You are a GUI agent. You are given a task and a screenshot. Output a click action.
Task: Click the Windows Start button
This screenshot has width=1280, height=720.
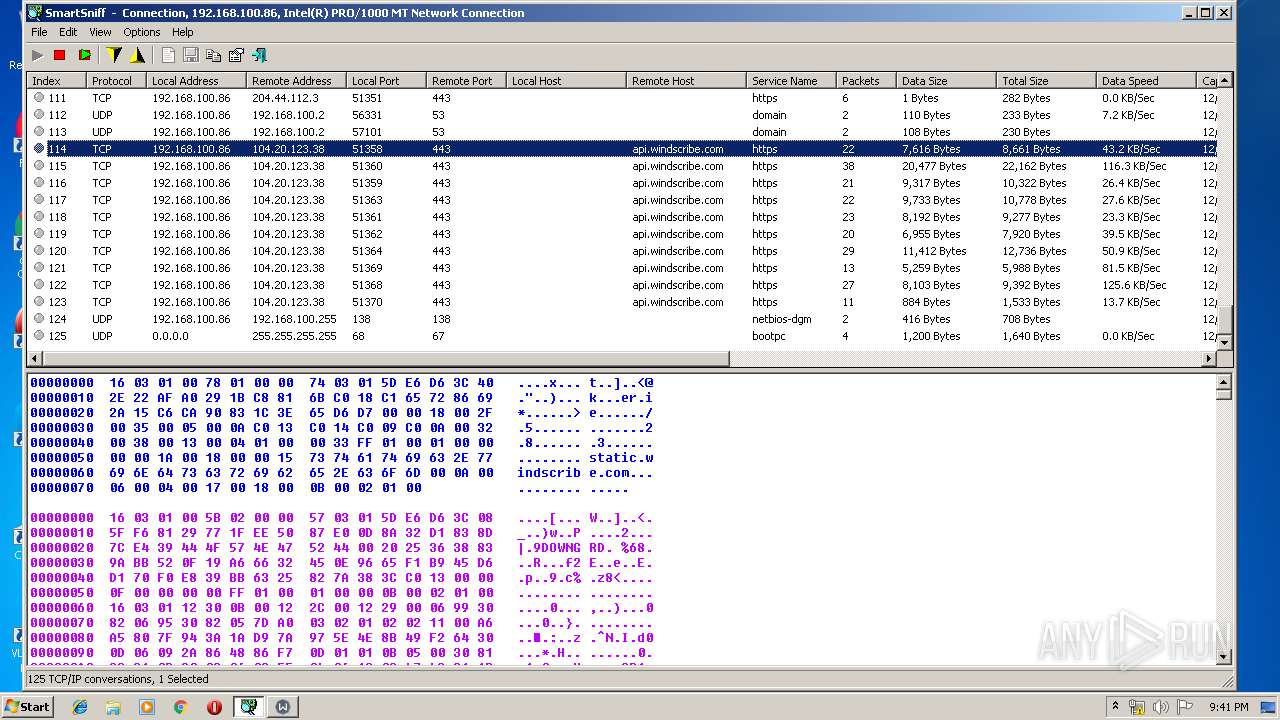[x=28, y=707]
